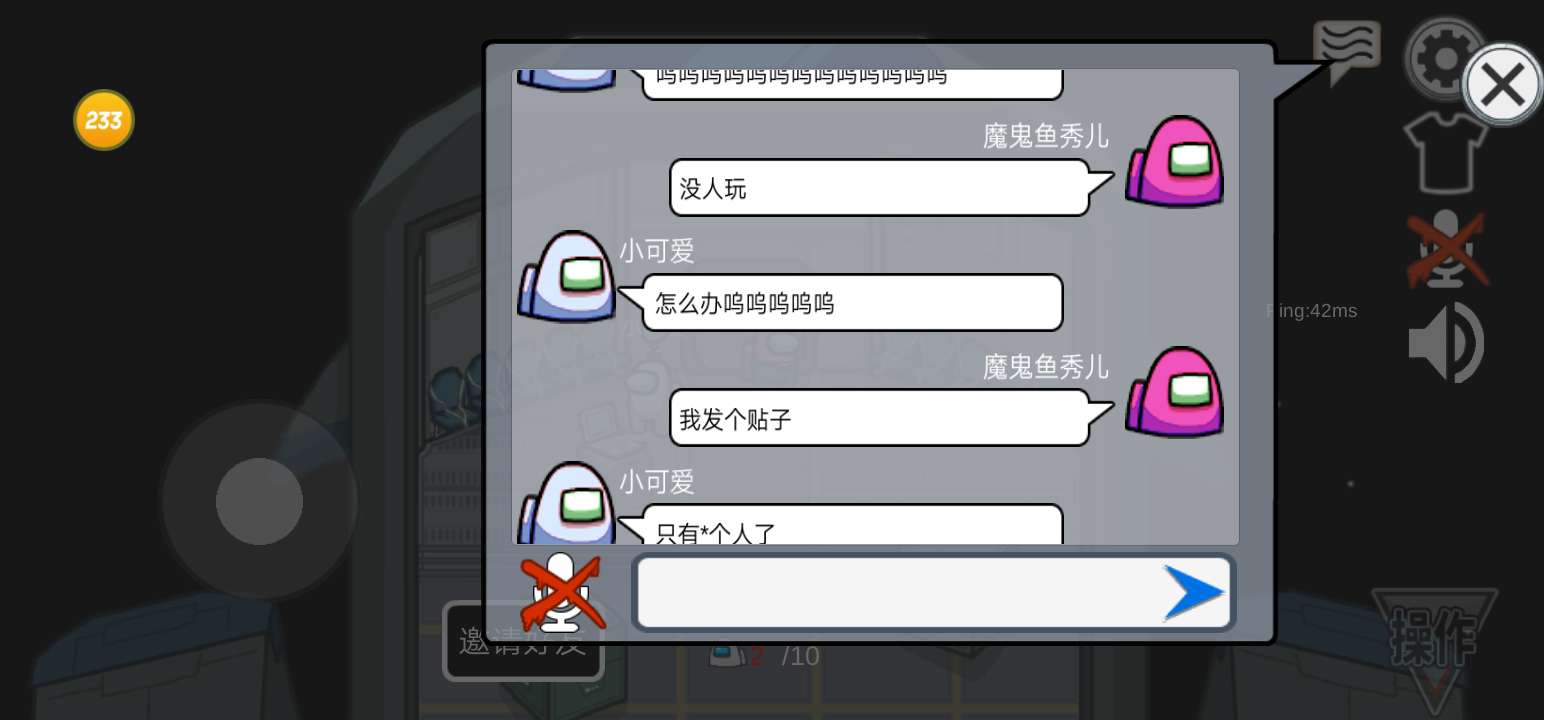This screenshot has width=1544, height=720.
Task: Toggle the speaker volume icon
Action: coord(1447,343)
